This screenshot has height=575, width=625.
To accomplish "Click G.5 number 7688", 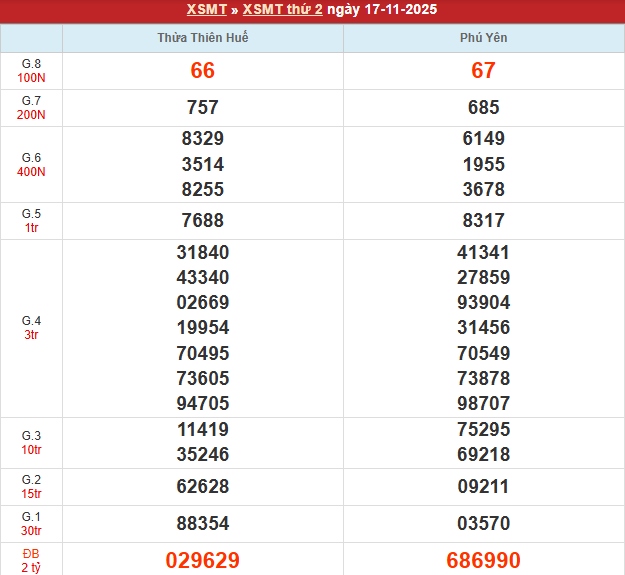I will (202, 220).
